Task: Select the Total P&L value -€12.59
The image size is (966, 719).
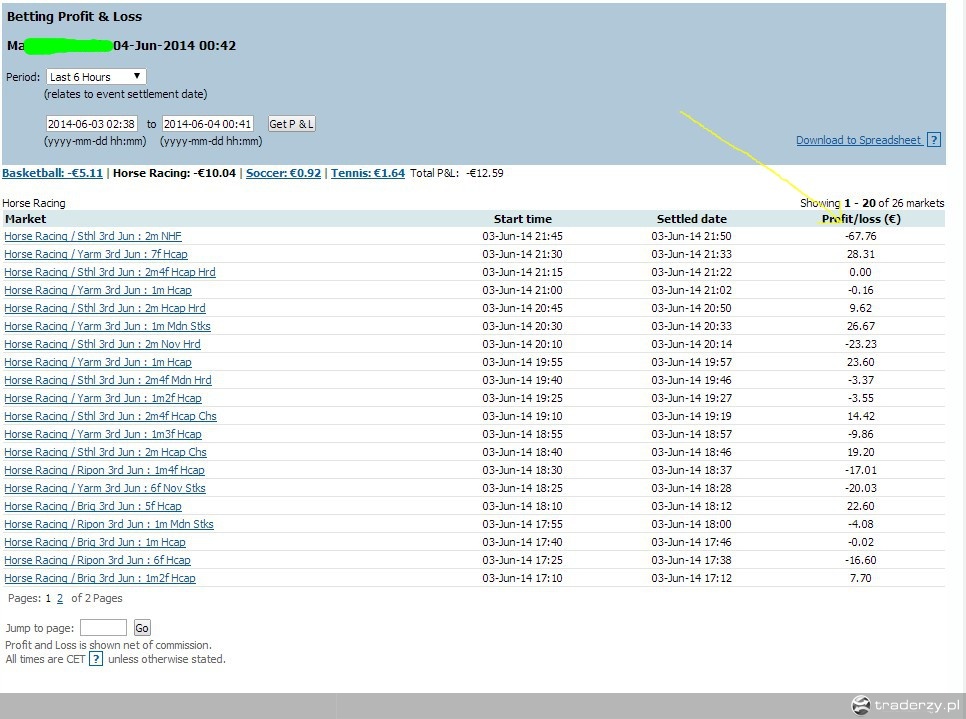Action: pos(484,173)
